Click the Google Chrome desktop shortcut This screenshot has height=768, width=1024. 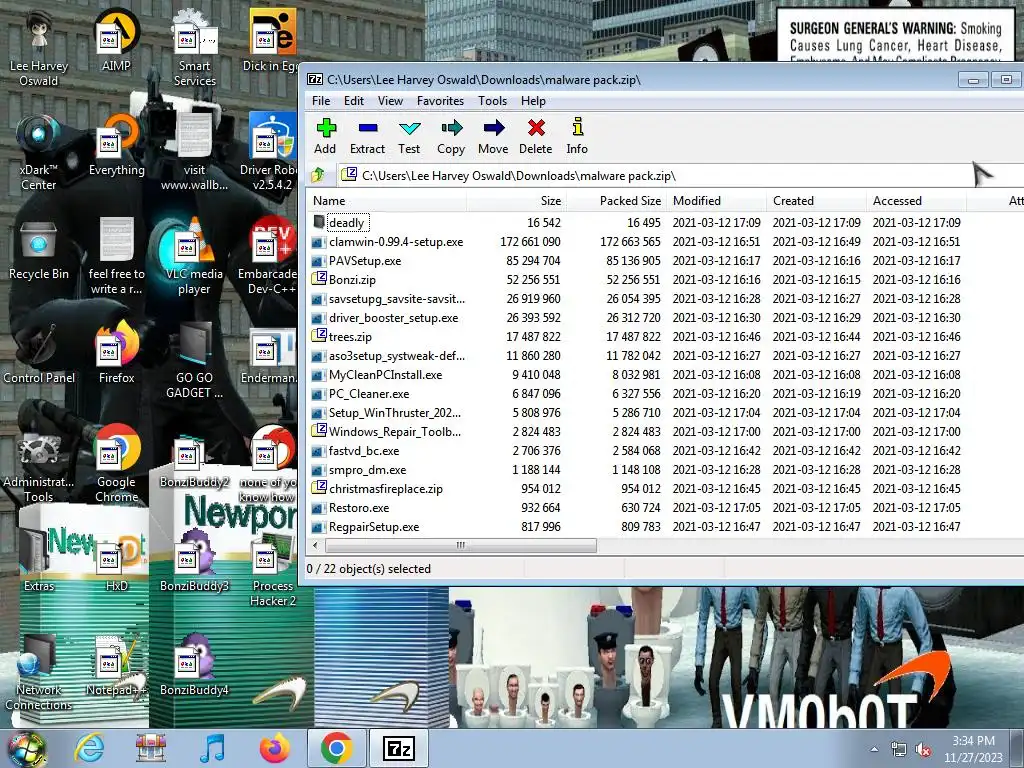pyautogui.click(x=116, y=464)
